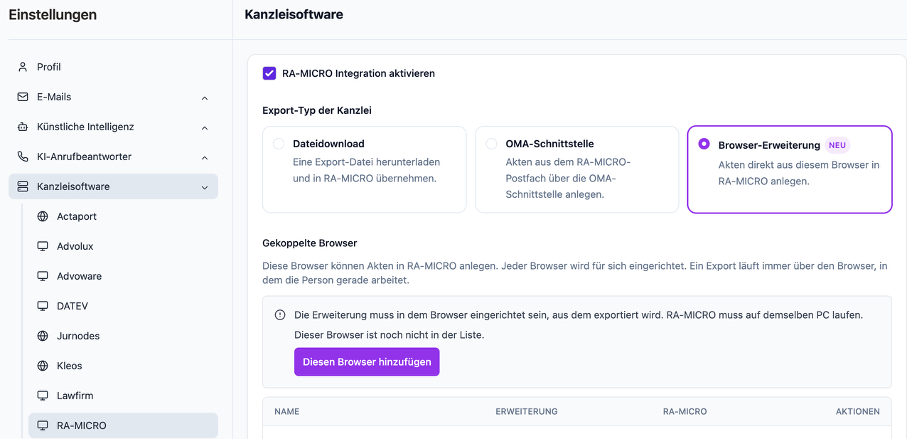Click the globe icon beside Jurnodes

42,336
